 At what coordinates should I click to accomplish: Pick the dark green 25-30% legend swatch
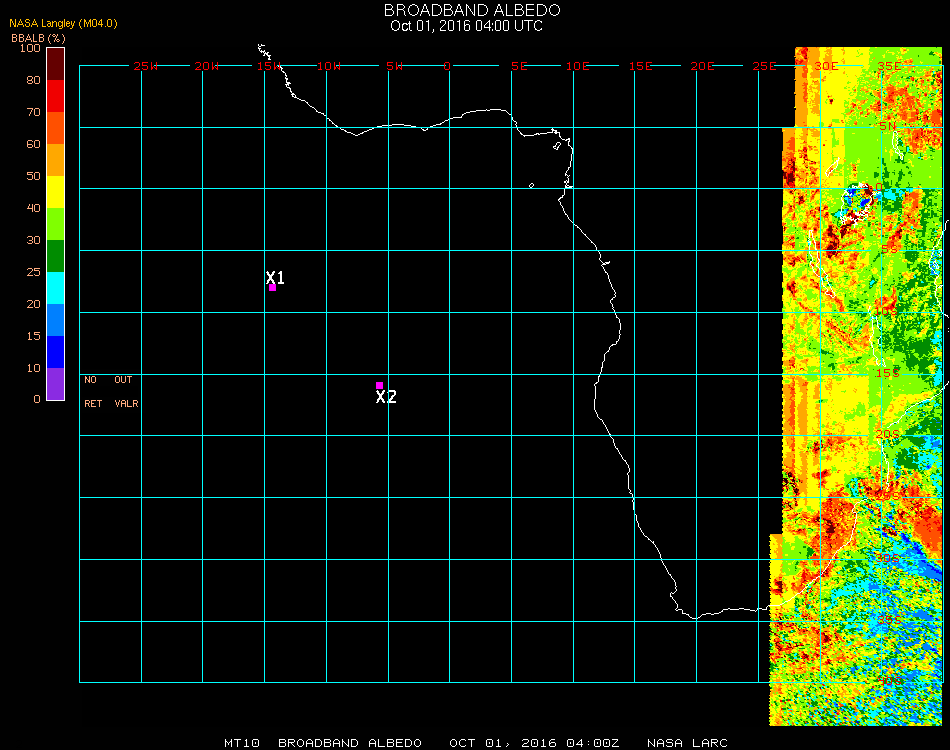pyautogui.click(x=55, y=256)
